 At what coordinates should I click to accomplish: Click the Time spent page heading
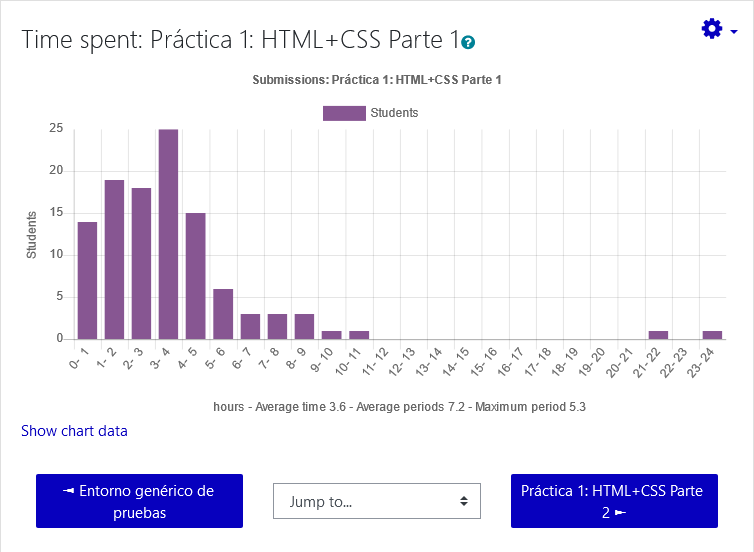point(240,40)
